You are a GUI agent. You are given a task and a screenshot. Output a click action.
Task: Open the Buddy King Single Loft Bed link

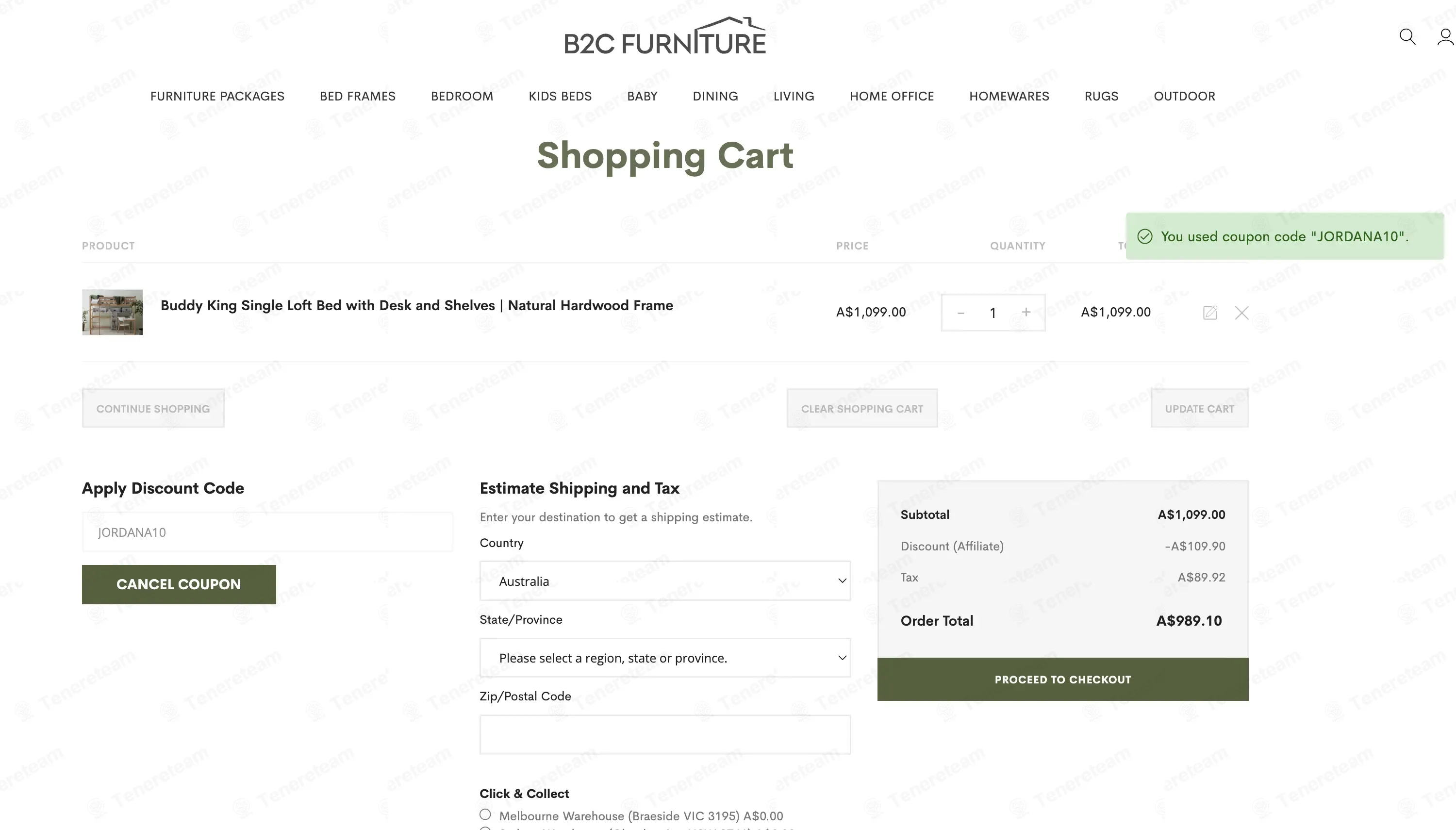(416, 306)
